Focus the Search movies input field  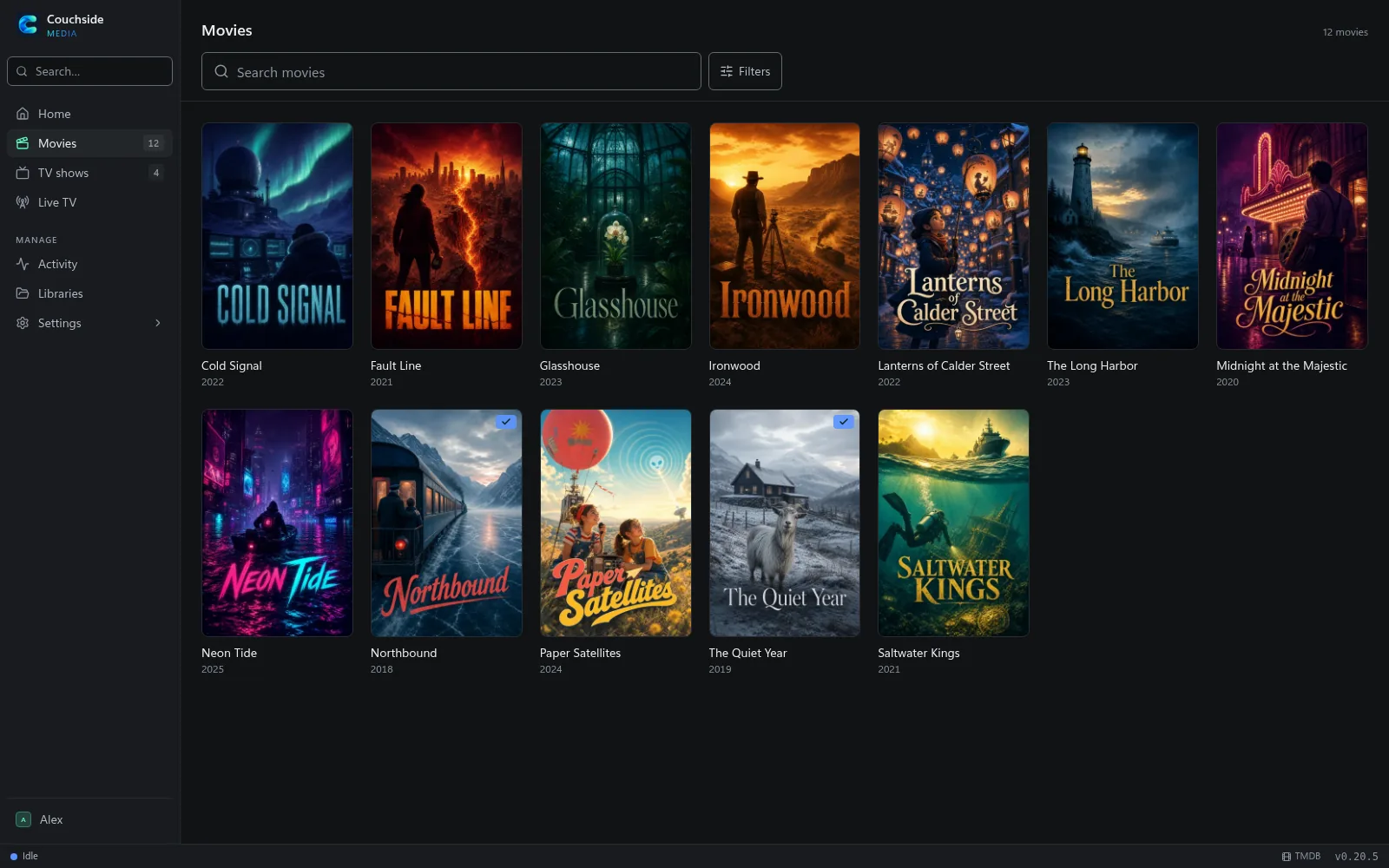(451, 71)
